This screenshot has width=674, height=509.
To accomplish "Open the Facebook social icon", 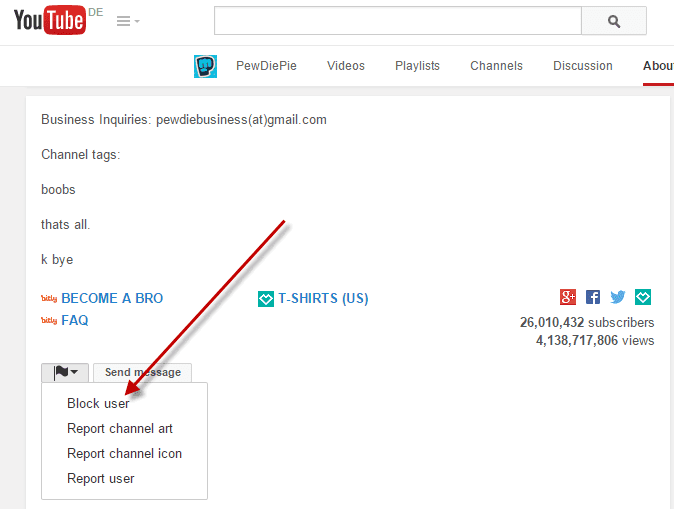I will [593, 297].
